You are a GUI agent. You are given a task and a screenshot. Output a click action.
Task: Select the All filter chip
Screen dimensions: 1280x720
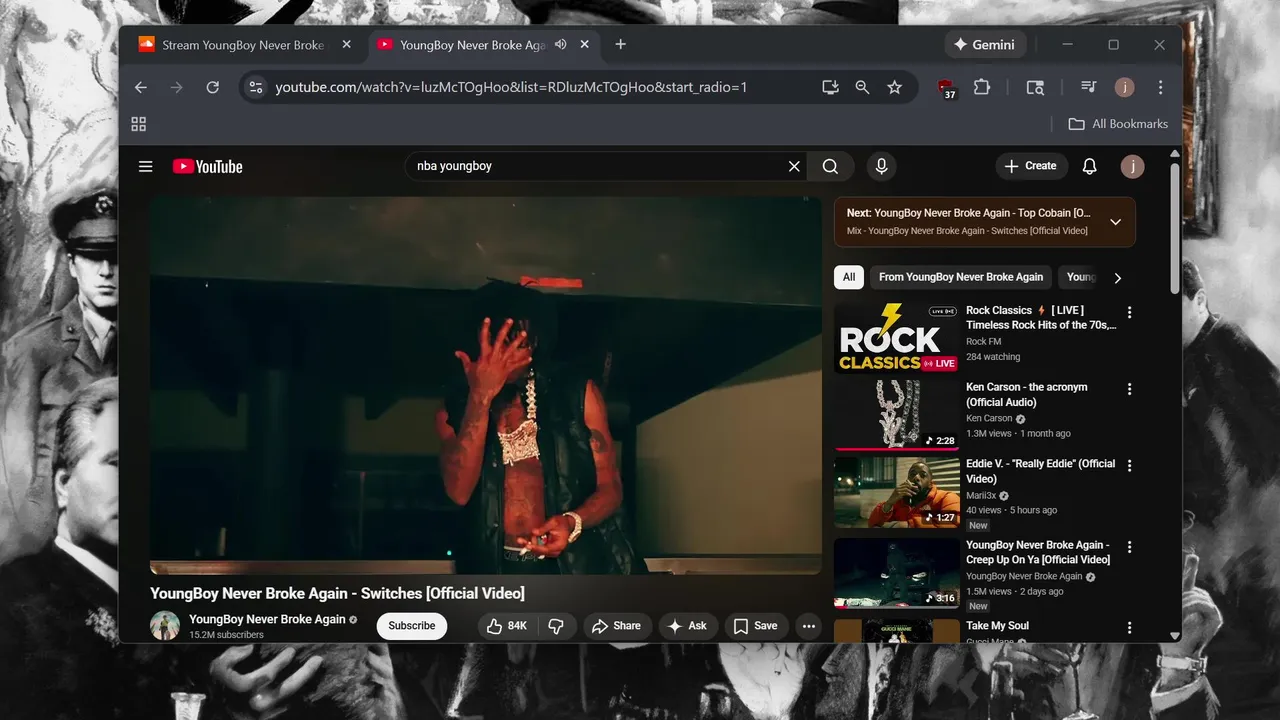point(849,277)
